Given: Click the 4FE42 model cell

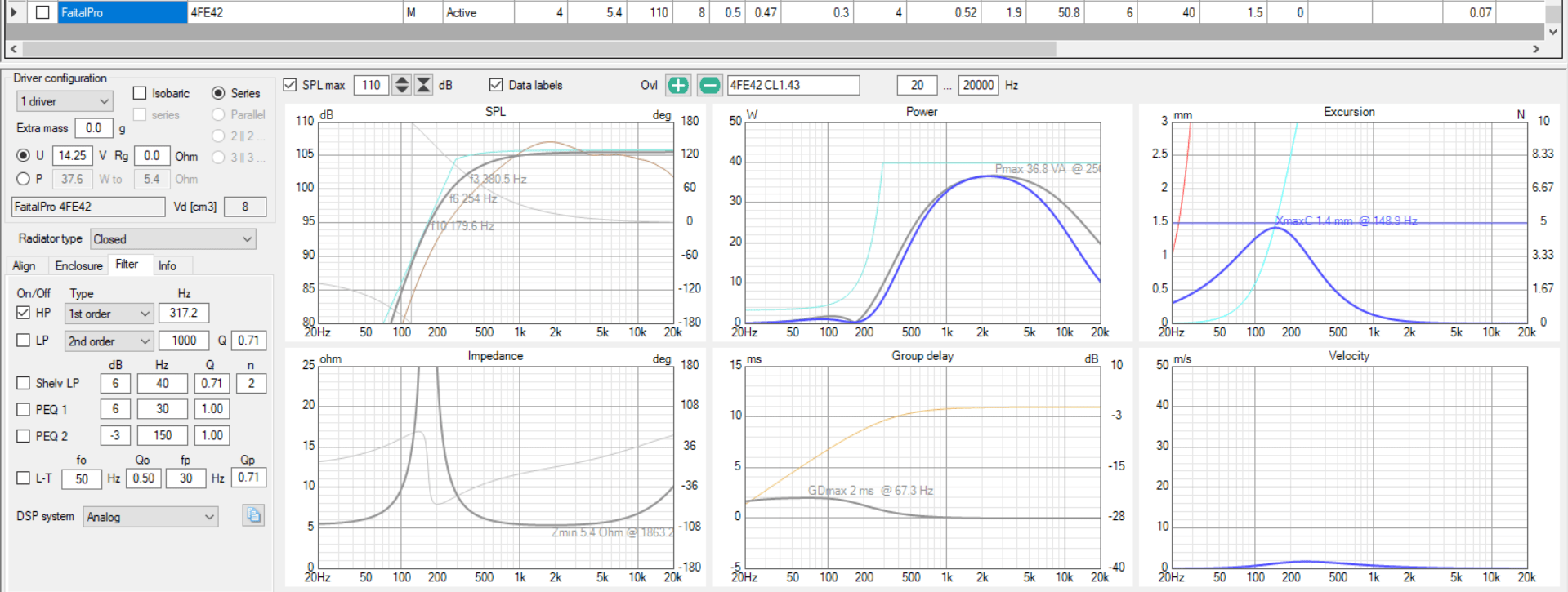Looking at the screenshot, I should [295, 12].
